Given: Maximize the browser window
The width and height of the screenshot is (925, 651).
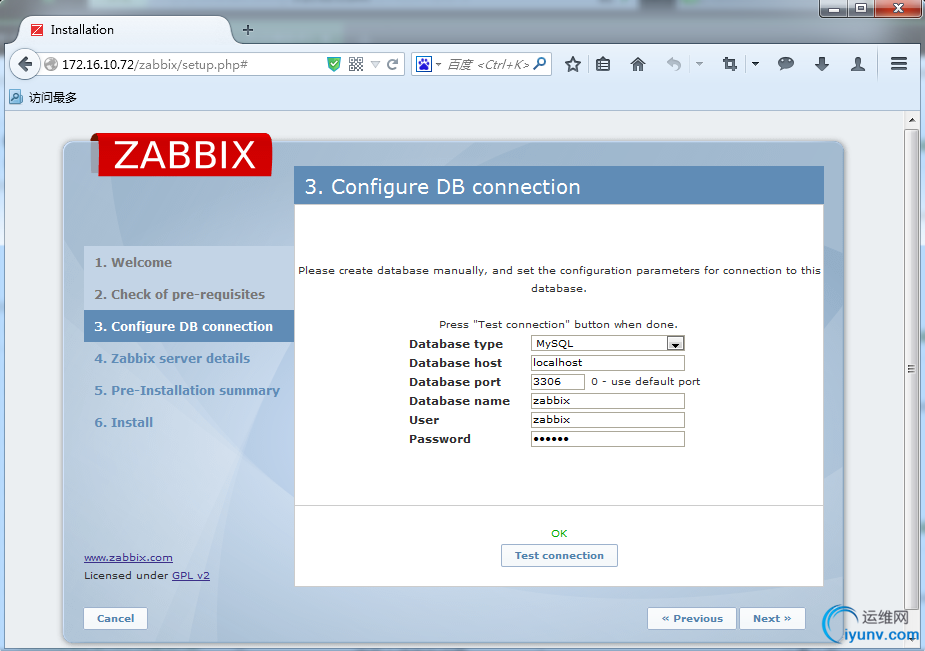Looking at the screenshot, I should point(861,9).
